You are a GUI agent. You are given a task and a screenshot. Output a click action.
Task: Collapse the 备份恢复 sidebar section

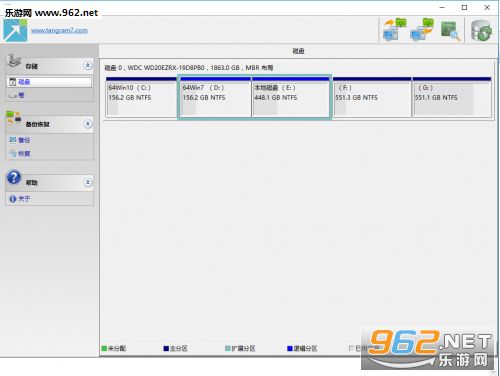[x=88, y=124]
